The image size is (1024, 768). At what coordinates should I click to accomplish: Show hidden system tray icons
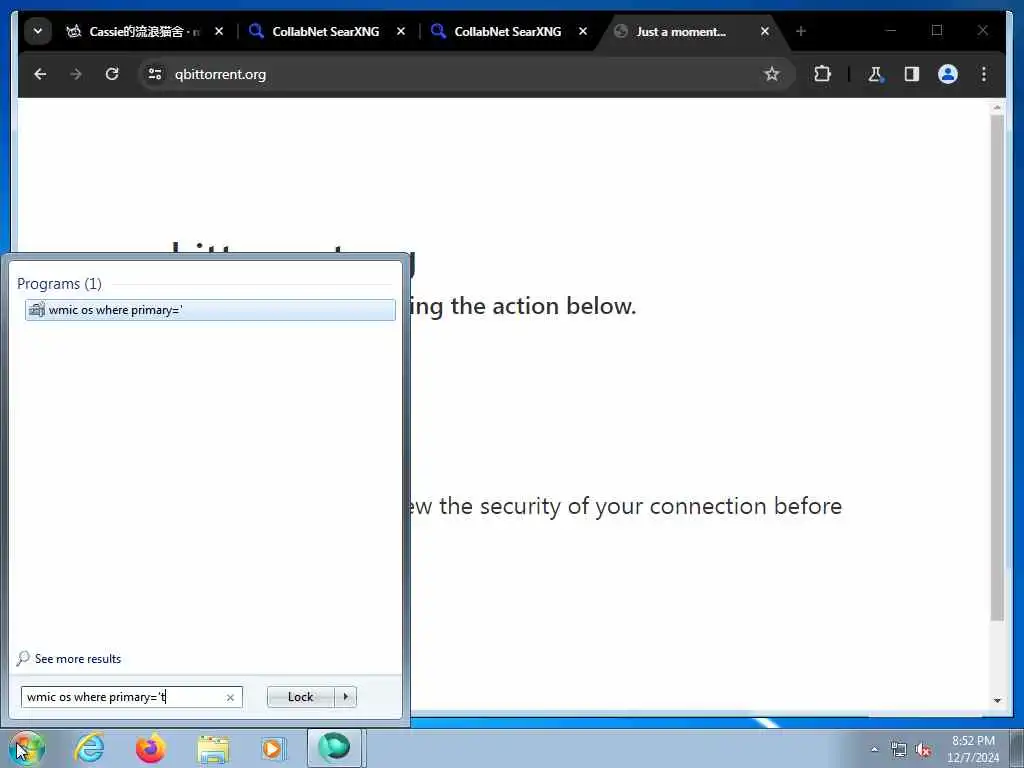[x=874, y=749]
